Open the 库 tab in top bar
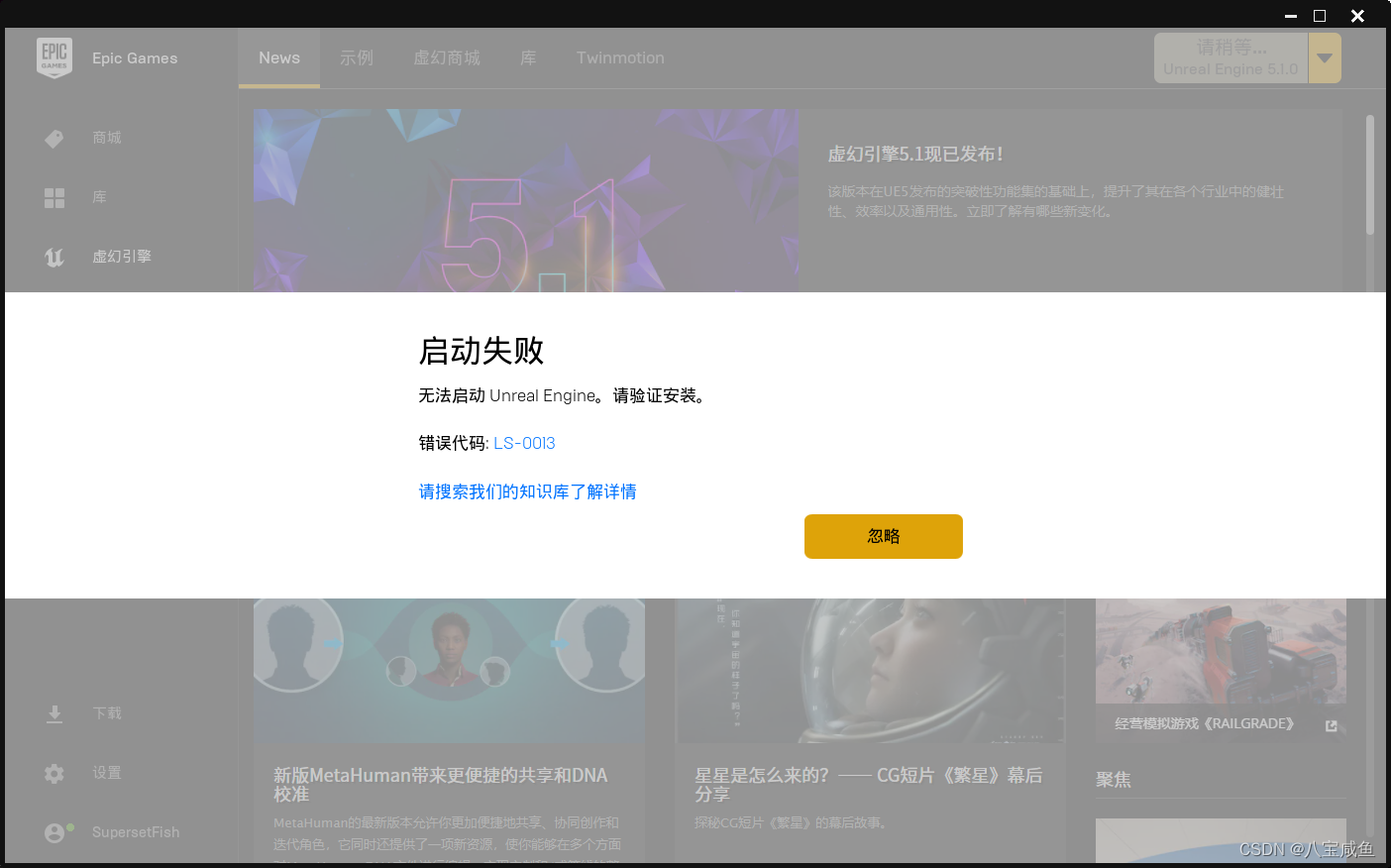Viewport: 1391px width, 868px height. pyautogui.click(x=528, y=57)
